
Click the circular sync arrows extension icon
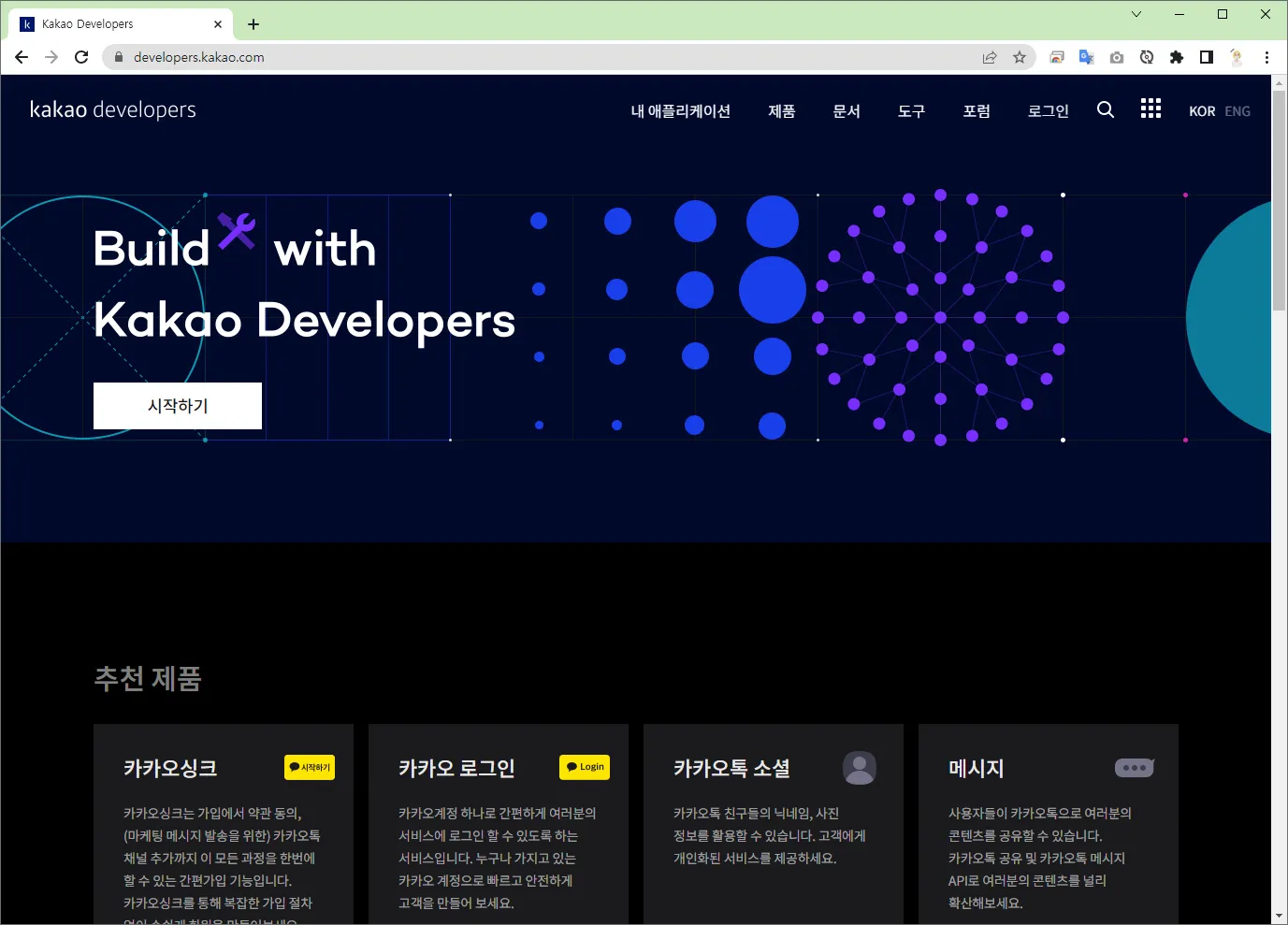[x=1147, y=57]
